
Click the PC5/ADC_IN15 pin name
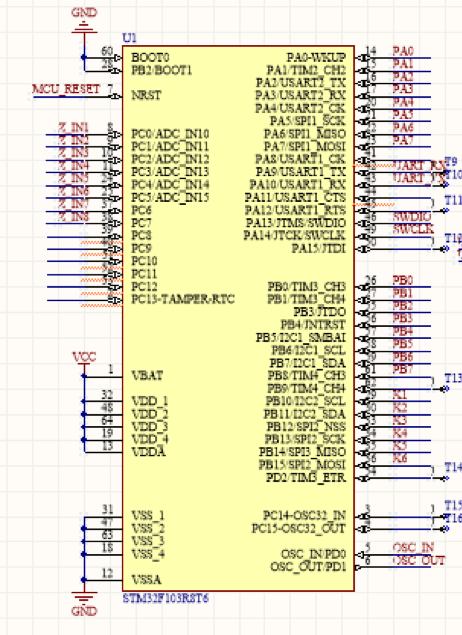[170, 198]
